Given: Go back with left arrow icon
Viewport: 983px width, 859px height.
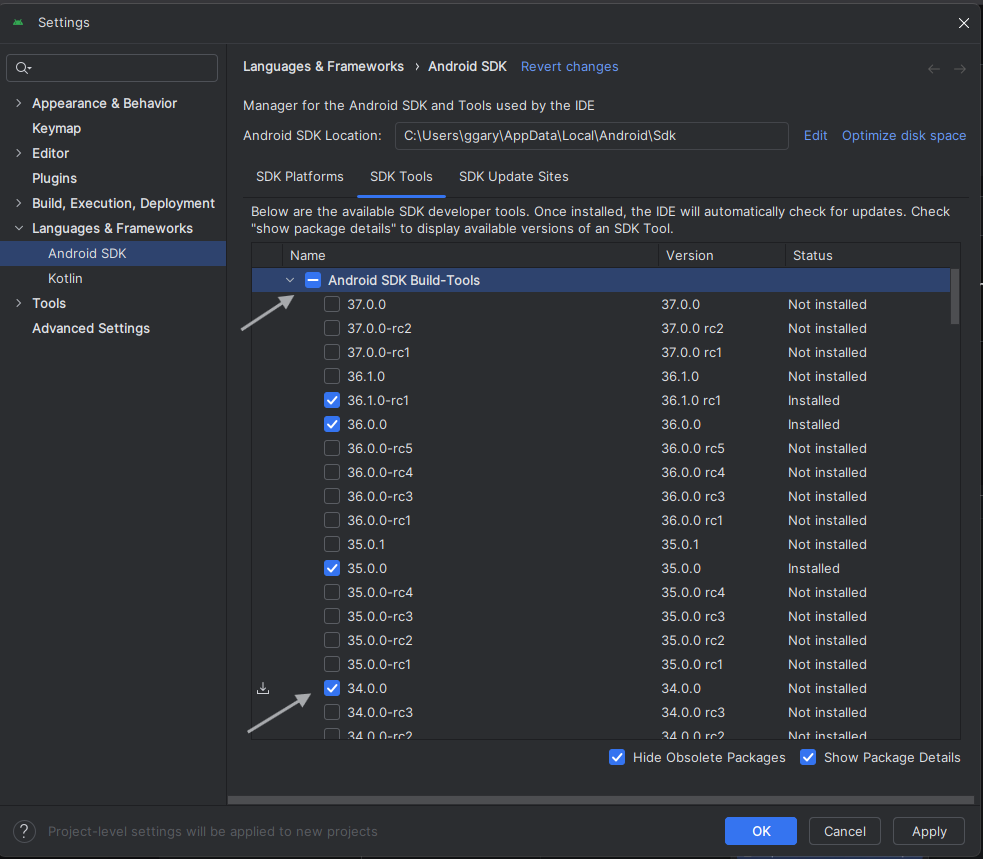Looking at the screenshot, I should [933, 69].
